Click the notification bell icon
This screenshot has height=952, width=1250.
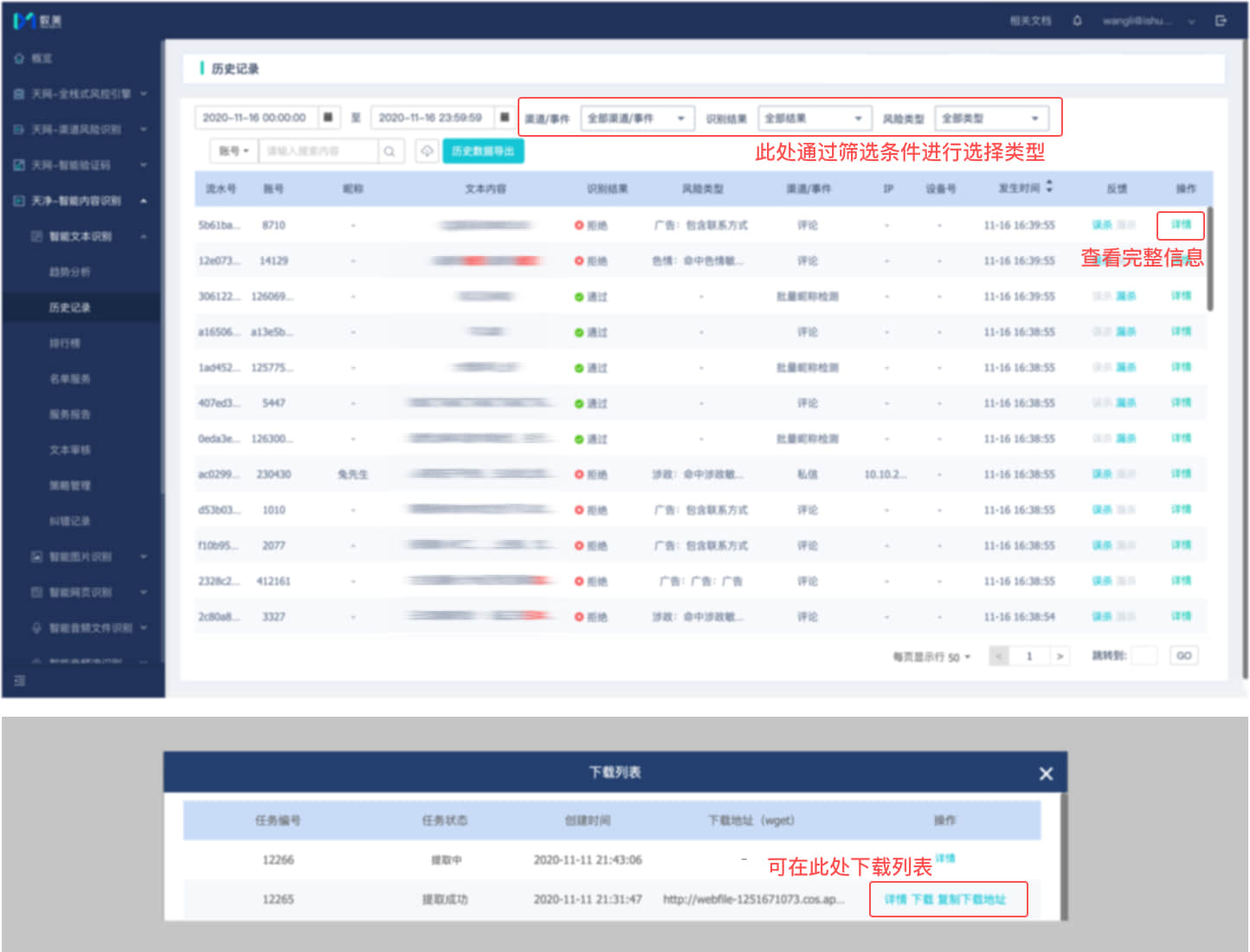tap(1077, 21)
